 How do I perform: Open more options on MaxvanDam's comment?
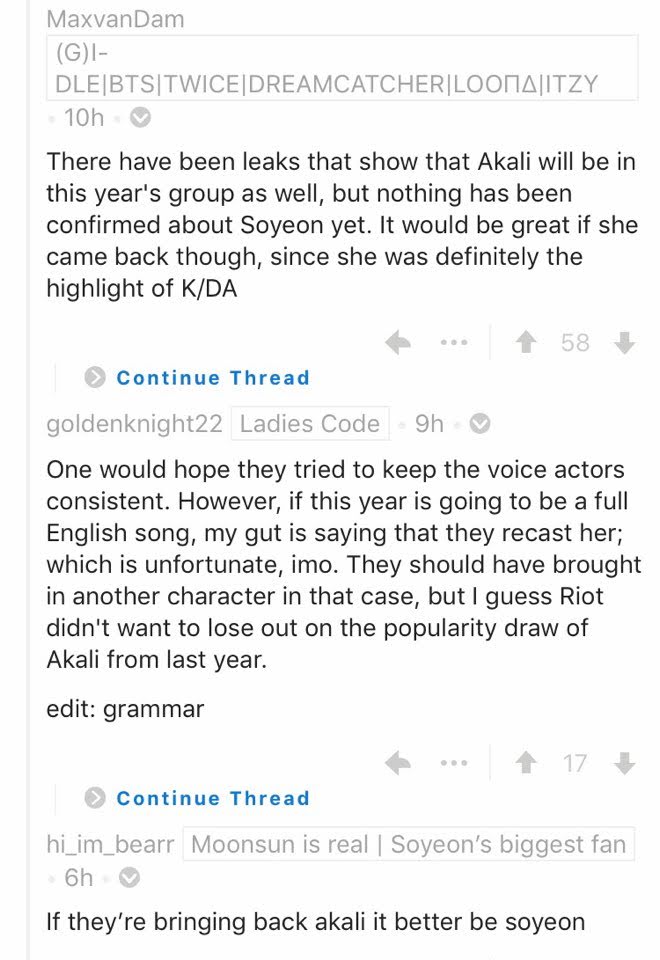pyautogui.click(x=454, y=342)
